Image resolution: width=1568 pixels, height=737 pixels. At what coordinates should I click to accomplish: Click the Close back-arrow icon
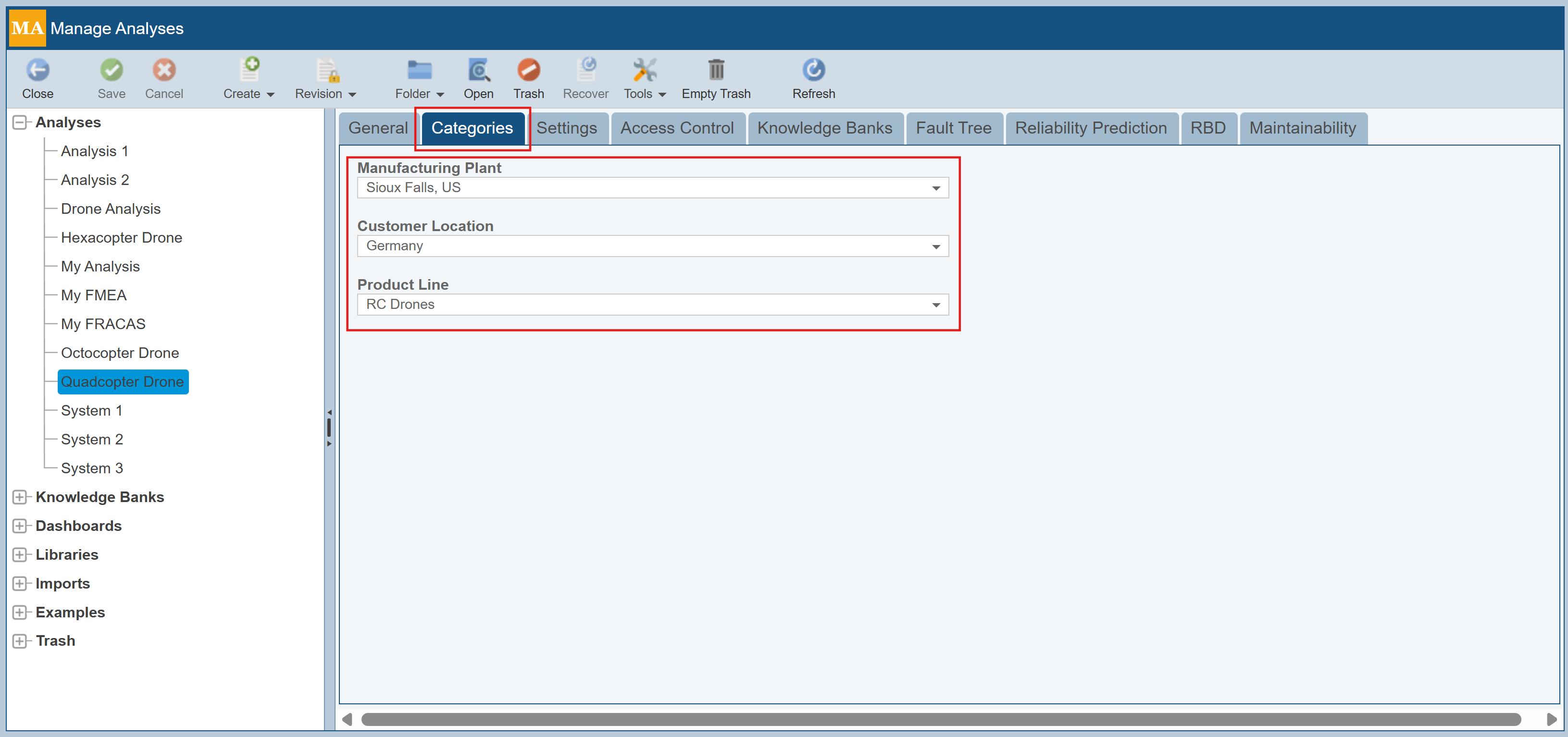tap(38, 70)
